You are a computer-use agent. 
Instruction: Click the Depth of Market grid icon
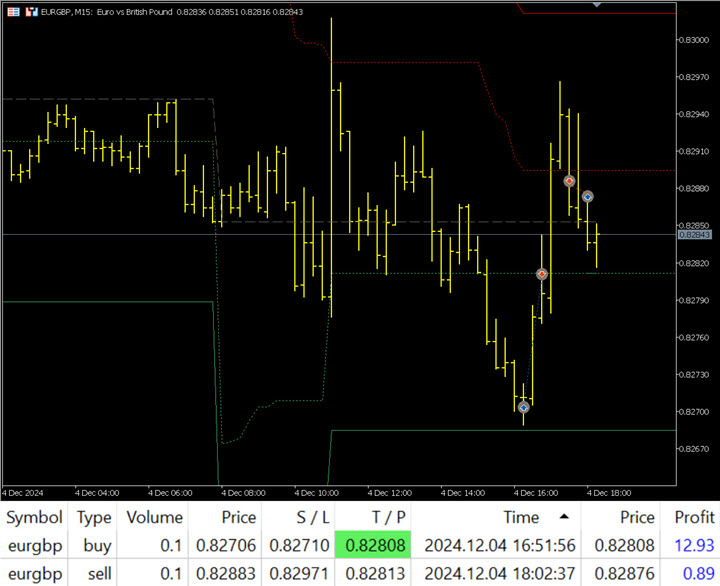pyautogui.click(x=13, y=12)
